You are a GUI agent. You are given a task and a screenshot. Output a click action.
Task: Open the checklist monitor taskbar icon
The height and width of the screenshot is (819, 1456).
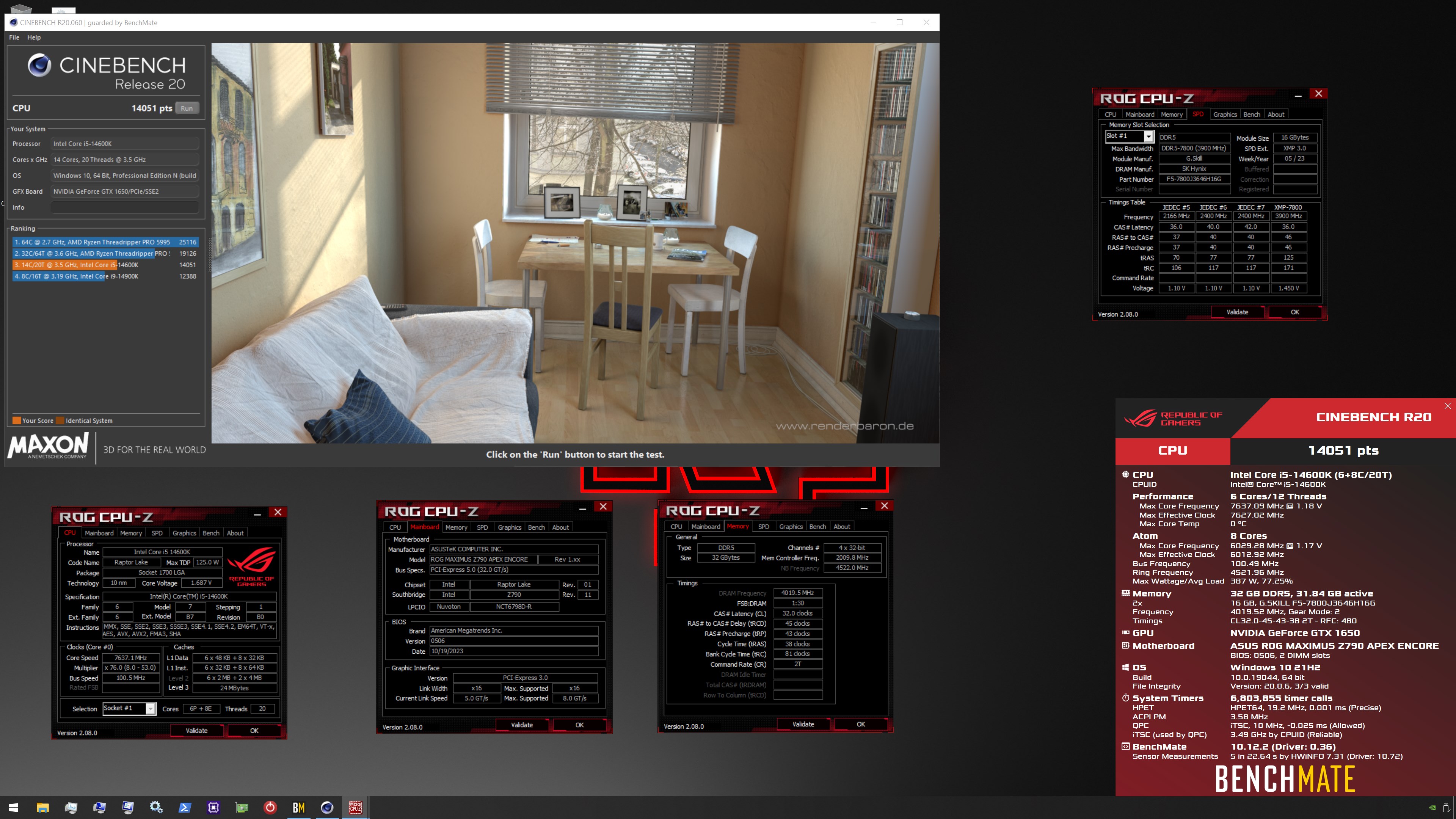click(x=128, y=807)
